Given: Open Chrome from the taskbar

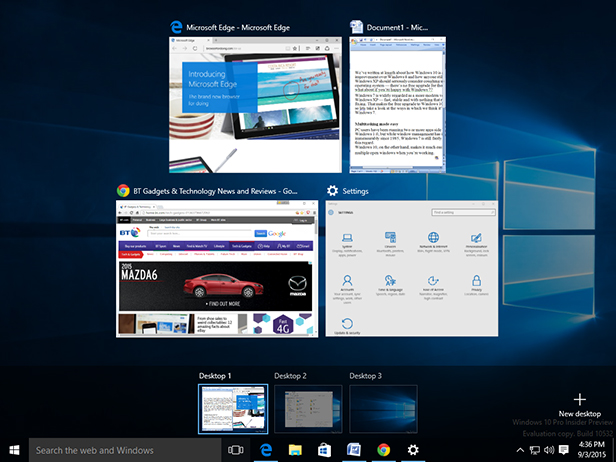Looking at the screenshot, I should click(x=383, y=450).
